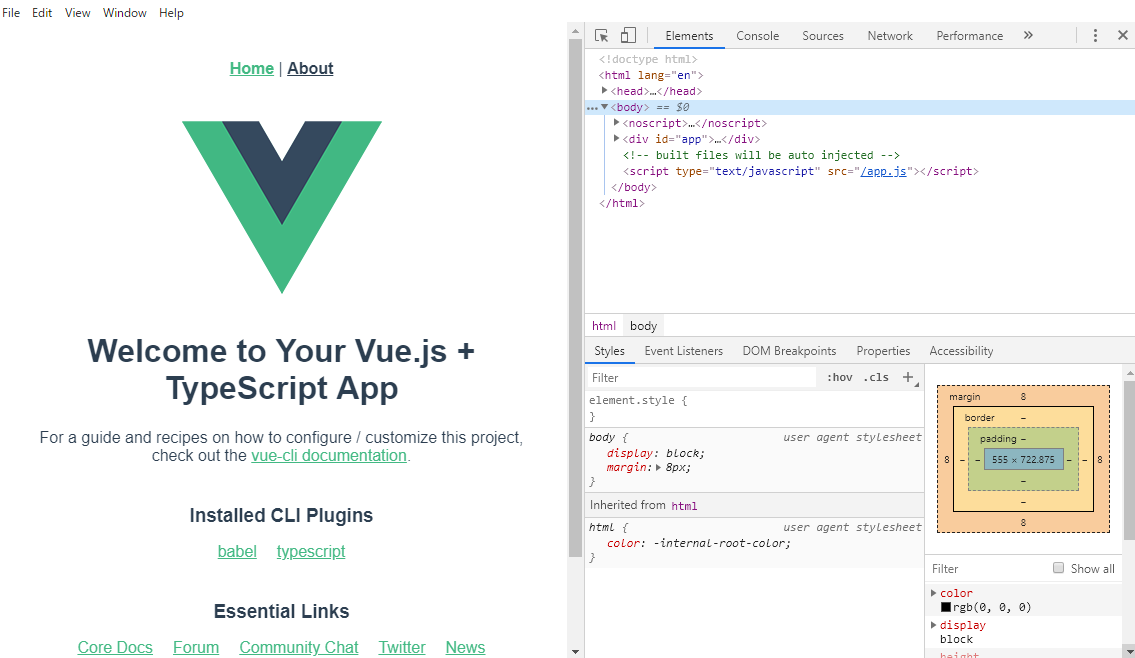Toggle the device toolbar icon

pos(628,35)
